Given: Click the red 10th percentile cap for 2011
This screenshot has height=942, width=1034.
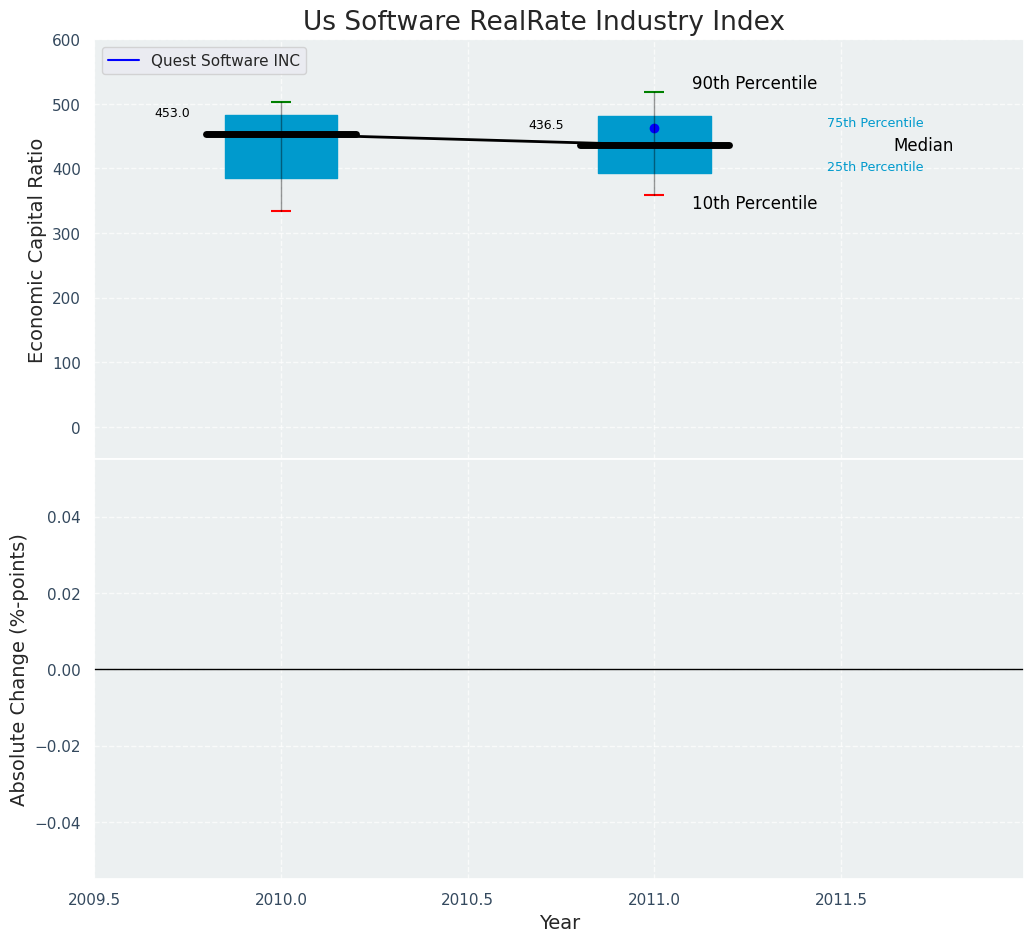Looking at the screenshot, I should 654,195.
